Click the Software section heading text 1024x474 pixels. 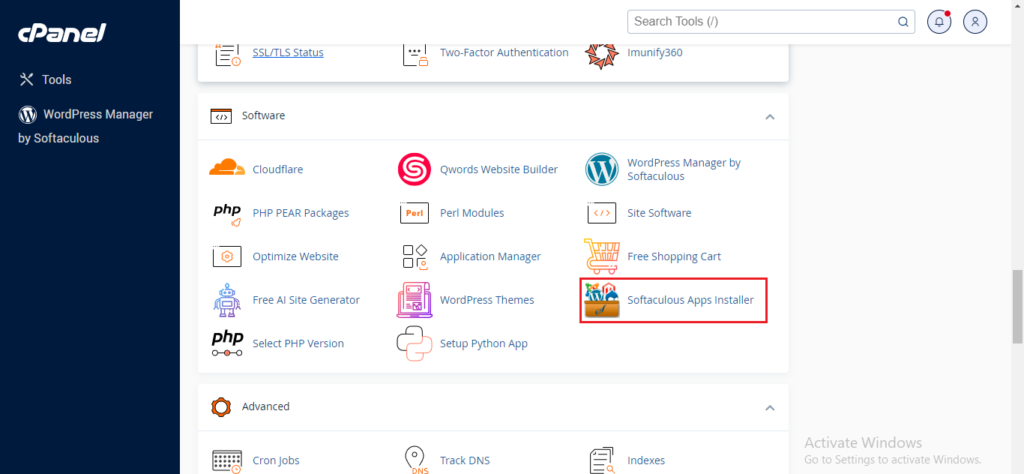263,116
